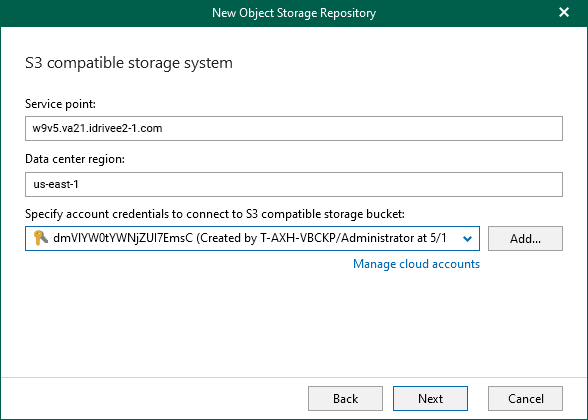Viewport: 588px width, 420px height.
Task: Click the 'Data center region:' label
Action: pos(75,159)
